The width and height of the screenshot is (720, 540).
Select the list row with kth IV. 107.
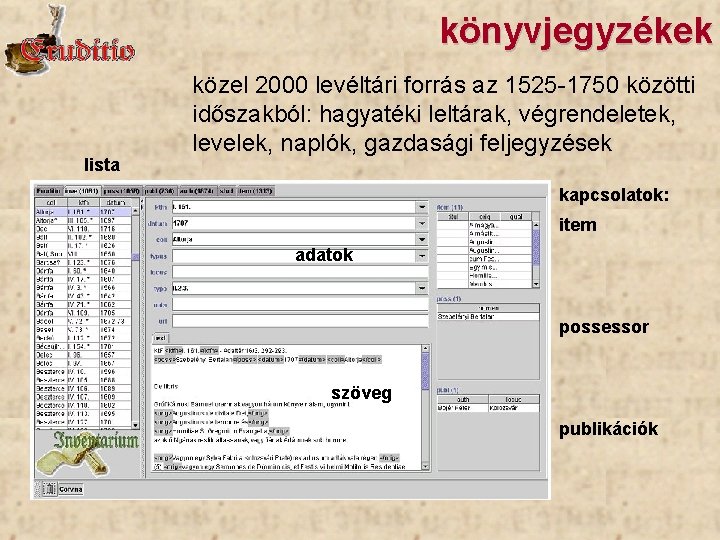coord(83,397)
